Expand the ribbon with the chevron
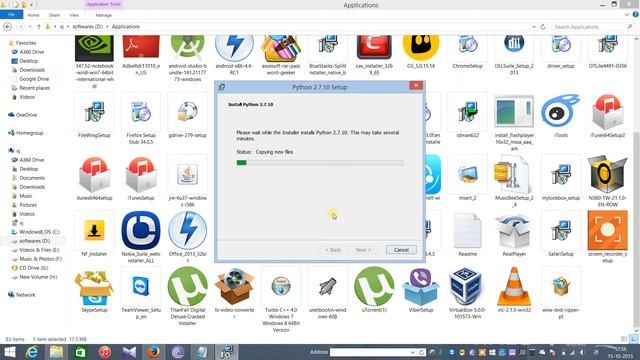 627,15
